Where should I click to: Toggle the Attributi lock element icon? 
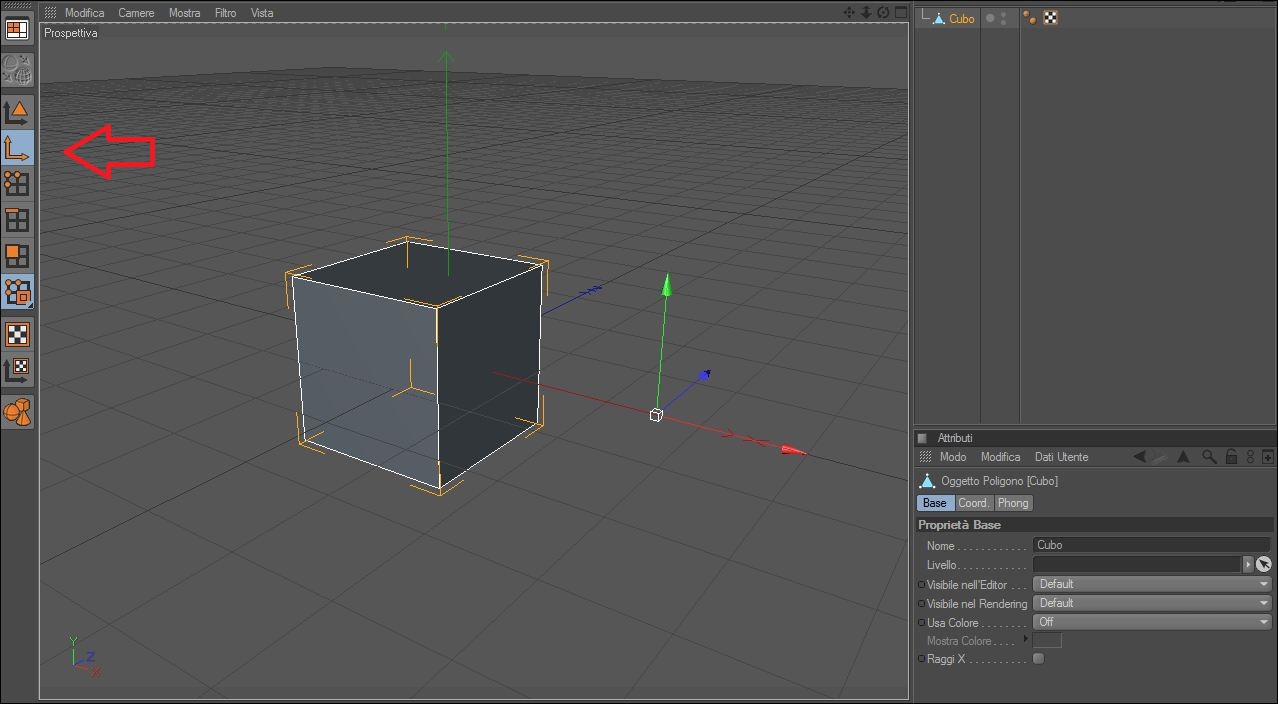click(1232, 457)
